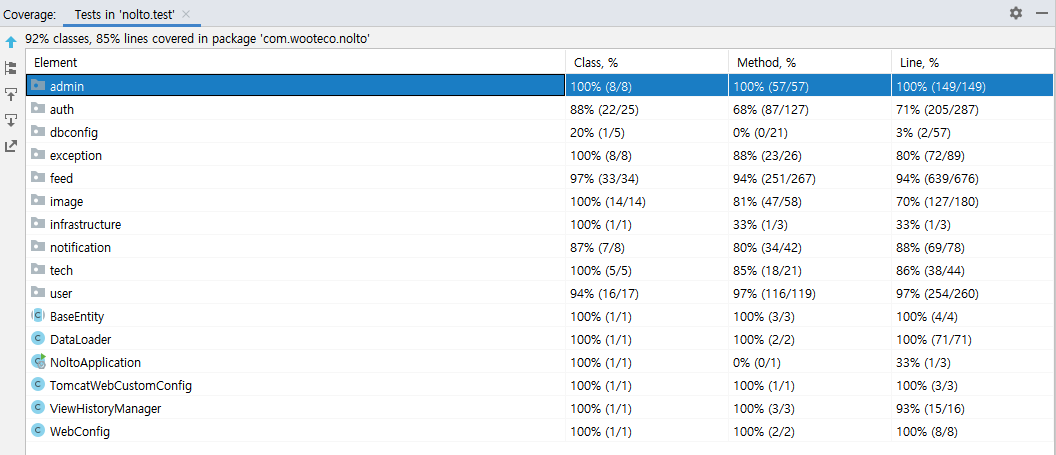
Task: Open the Coverage panel gear settings
Action: click(1016, 13)
